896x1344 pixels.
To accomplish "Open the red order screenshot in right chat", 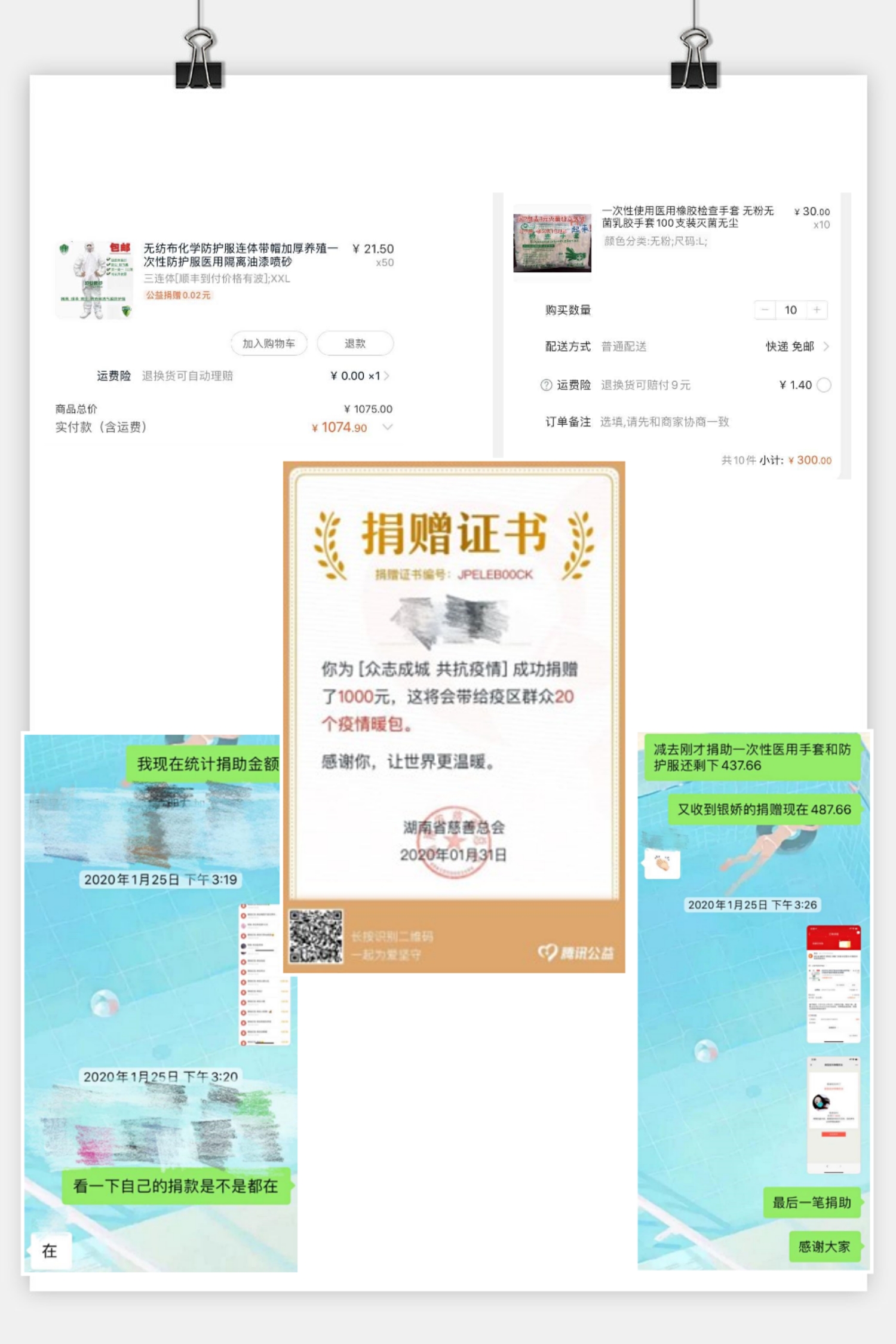I will click(x=833, y=984).
